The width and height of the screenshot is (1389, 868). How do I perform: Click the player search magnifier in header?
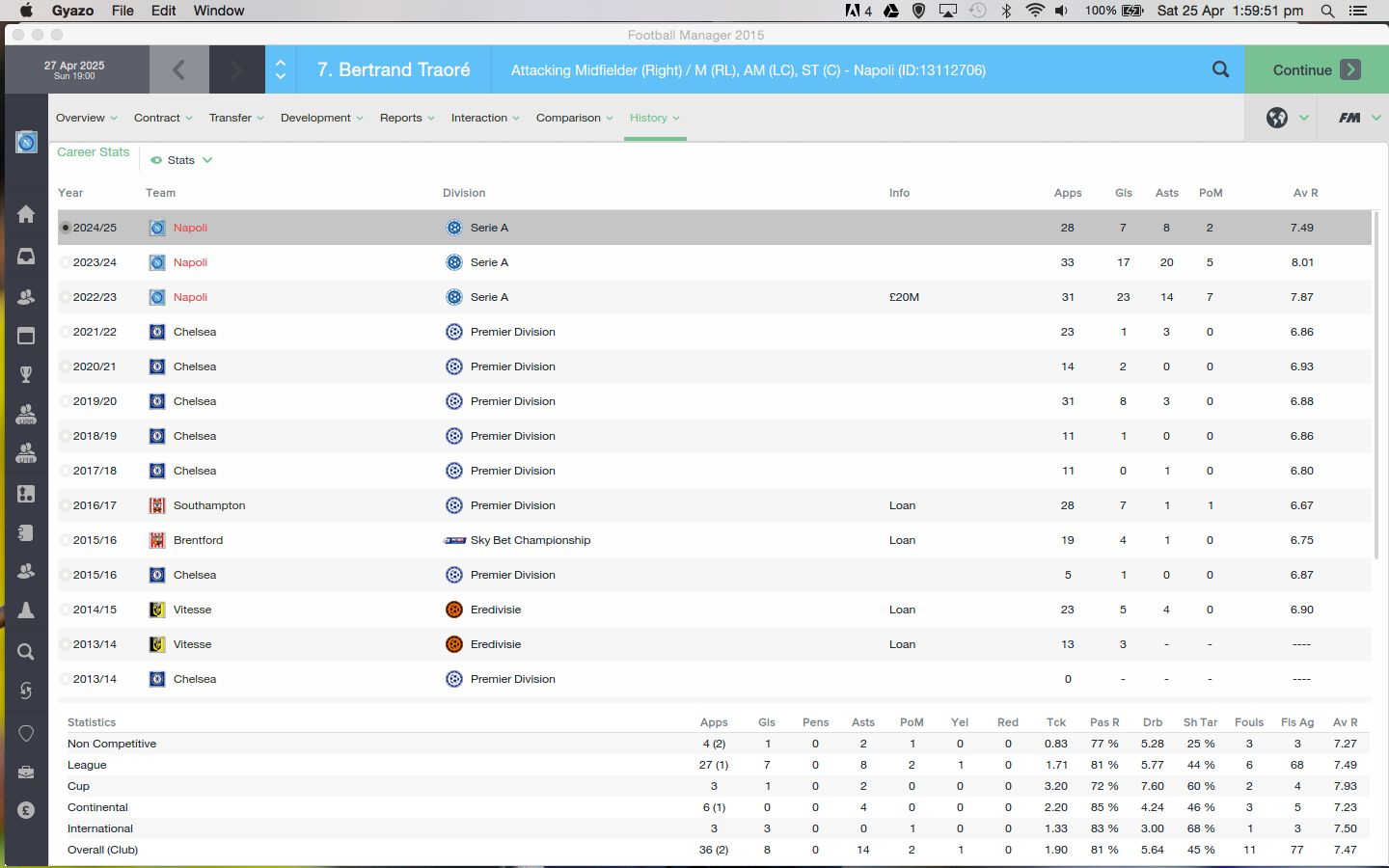pyautogui.click(x=1220, y=69)
